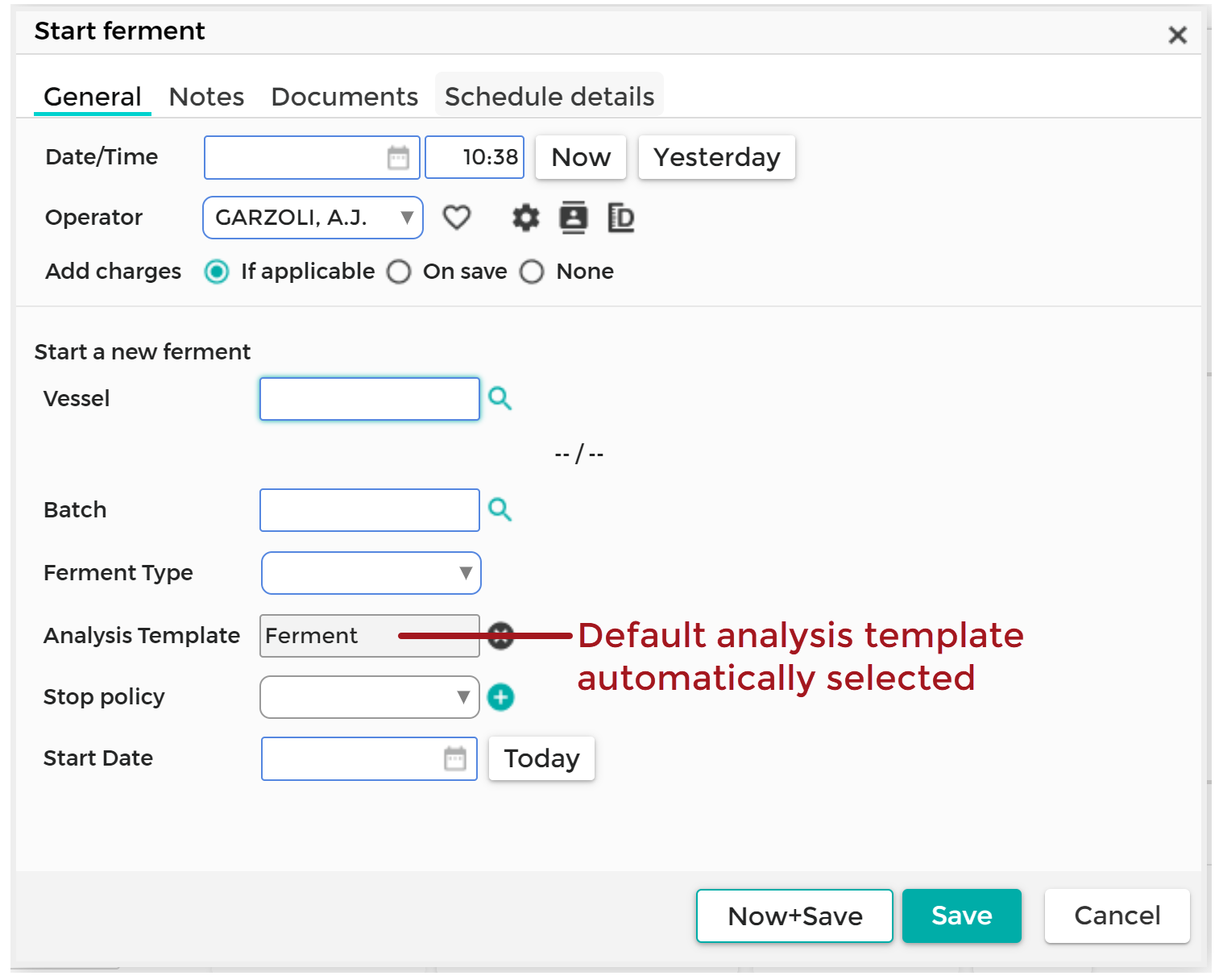Focus the Batch input field

click(370, 510)
